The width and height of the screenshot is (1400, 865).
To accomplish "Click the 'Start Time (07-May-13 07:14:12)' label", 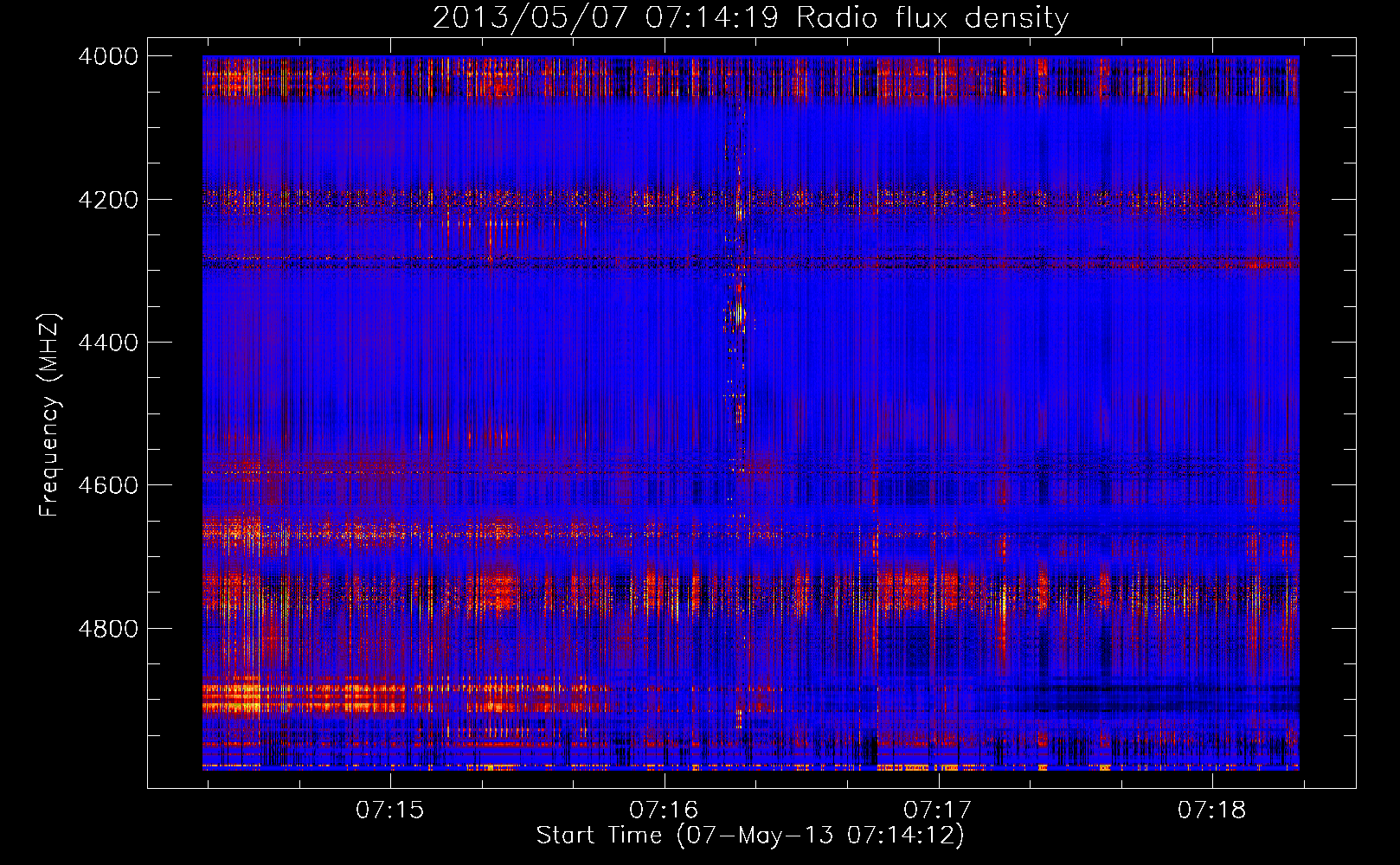I will point(750,836).
